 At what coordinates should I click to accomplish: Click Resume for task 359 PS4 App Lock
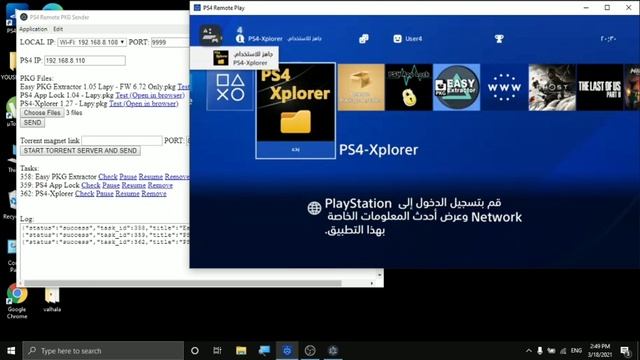pos(133,185)
